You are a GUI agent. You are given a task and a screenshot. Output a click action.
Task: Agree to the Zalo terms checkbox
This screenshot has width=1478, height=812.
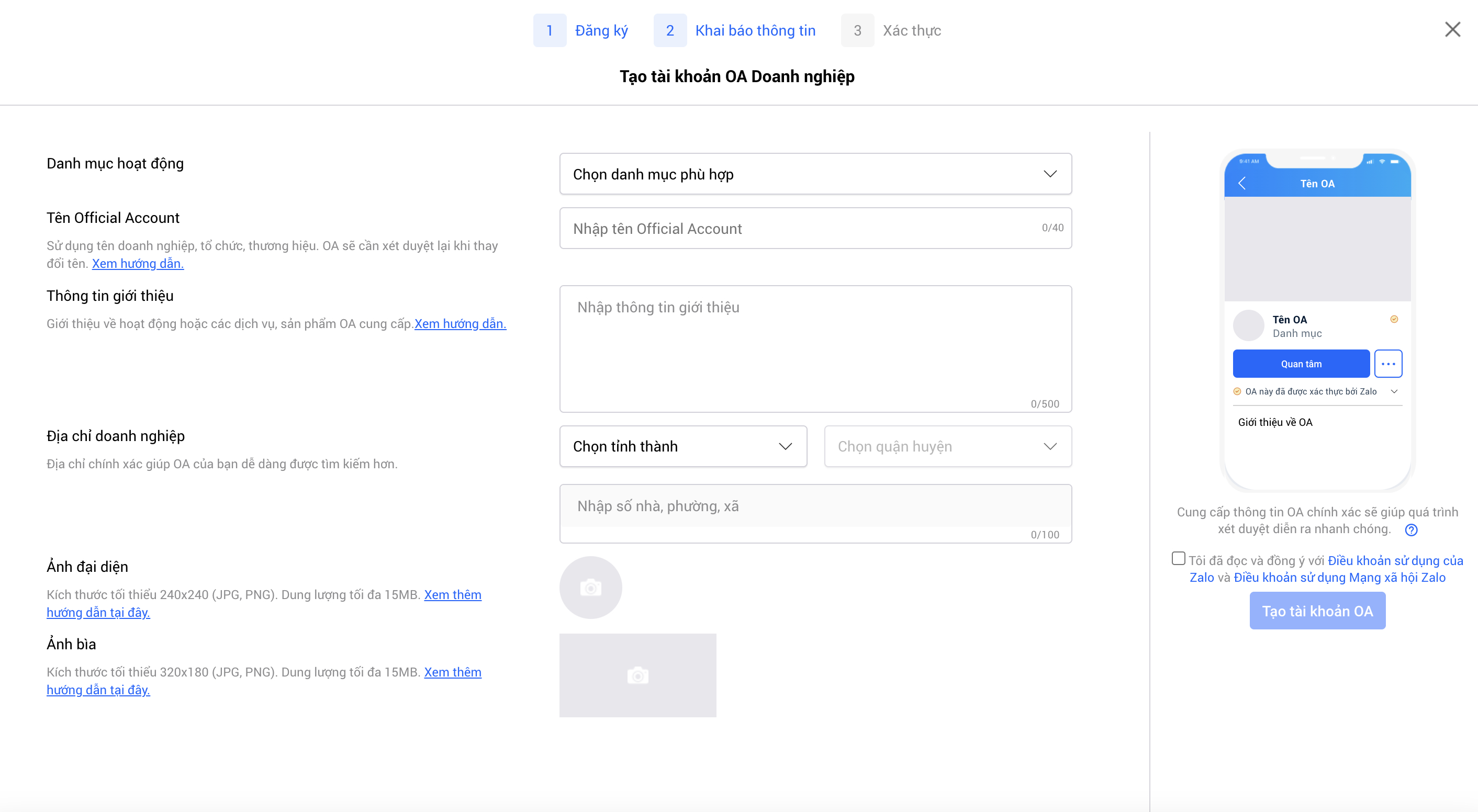(1178, 559)
